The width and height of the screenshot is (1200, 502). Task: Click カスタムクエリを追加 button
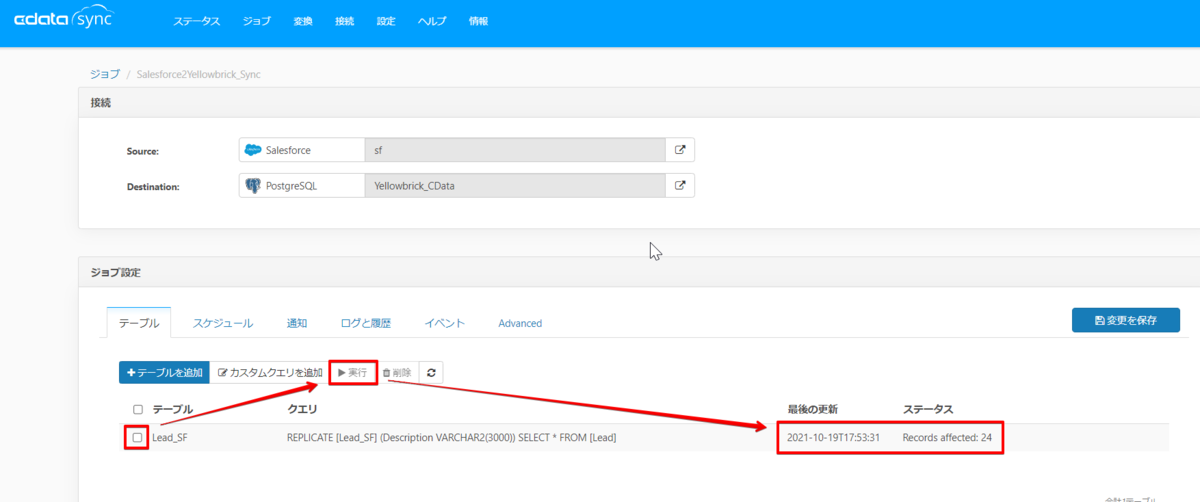click(x=270, y=372)
